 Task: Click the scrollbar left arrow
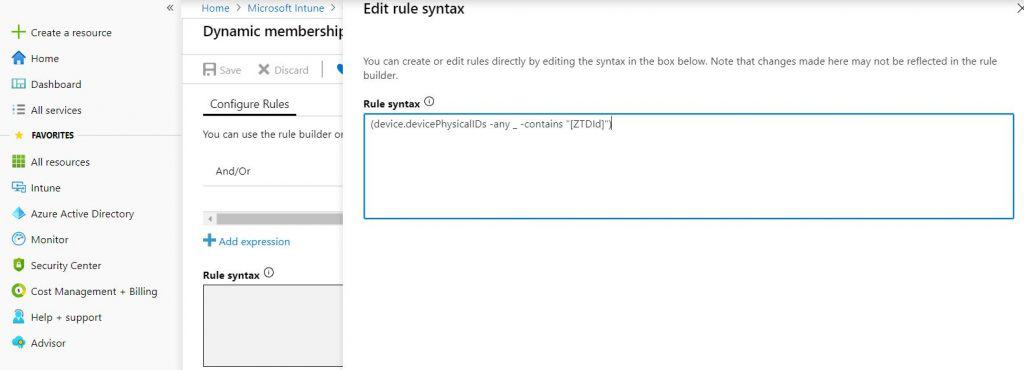click(x=209, y=219)
